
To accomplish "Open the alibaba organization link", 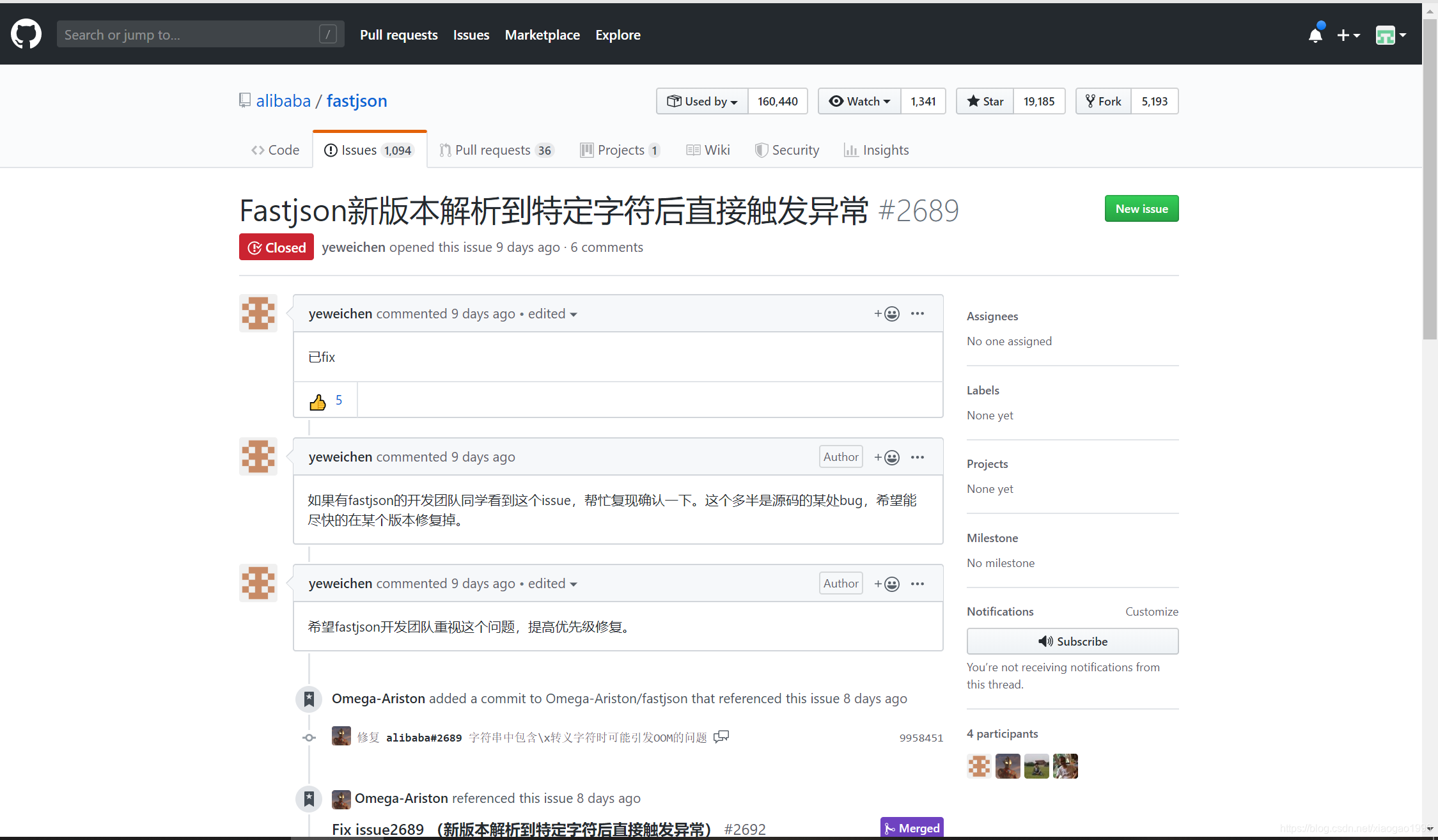I will [283, 100].
